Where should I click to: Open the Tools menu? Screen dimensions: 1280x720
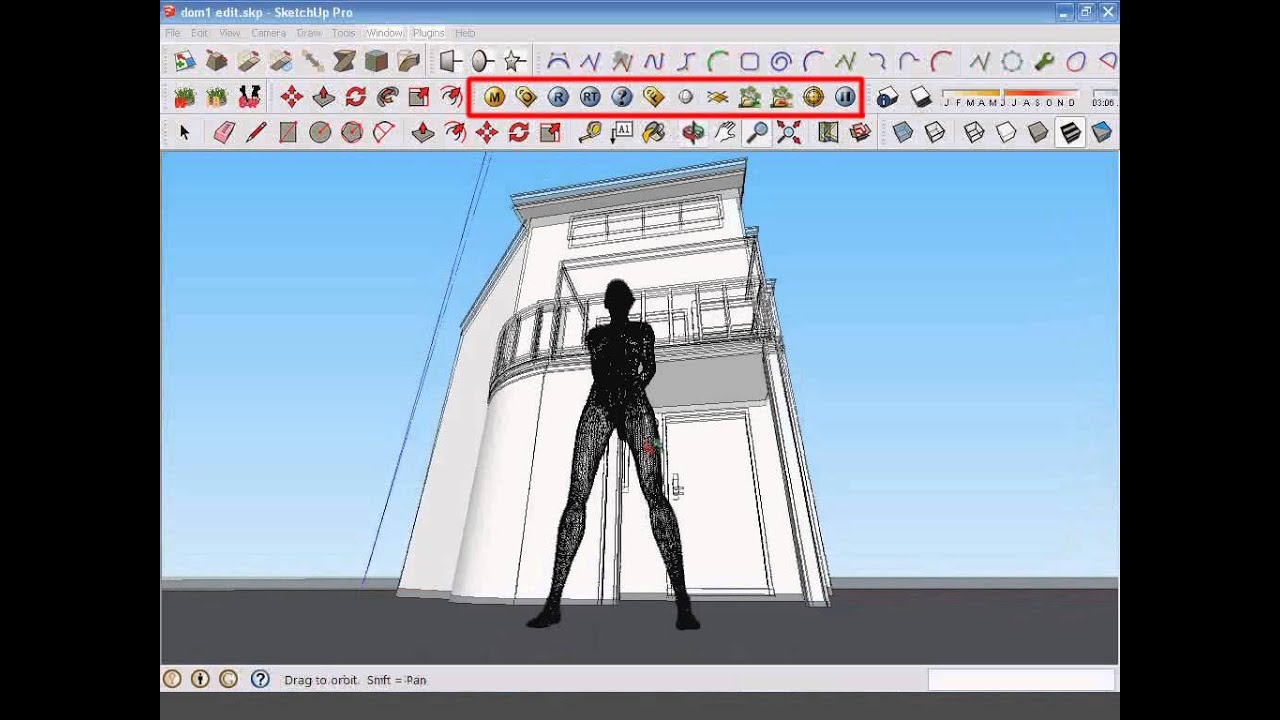343,33
